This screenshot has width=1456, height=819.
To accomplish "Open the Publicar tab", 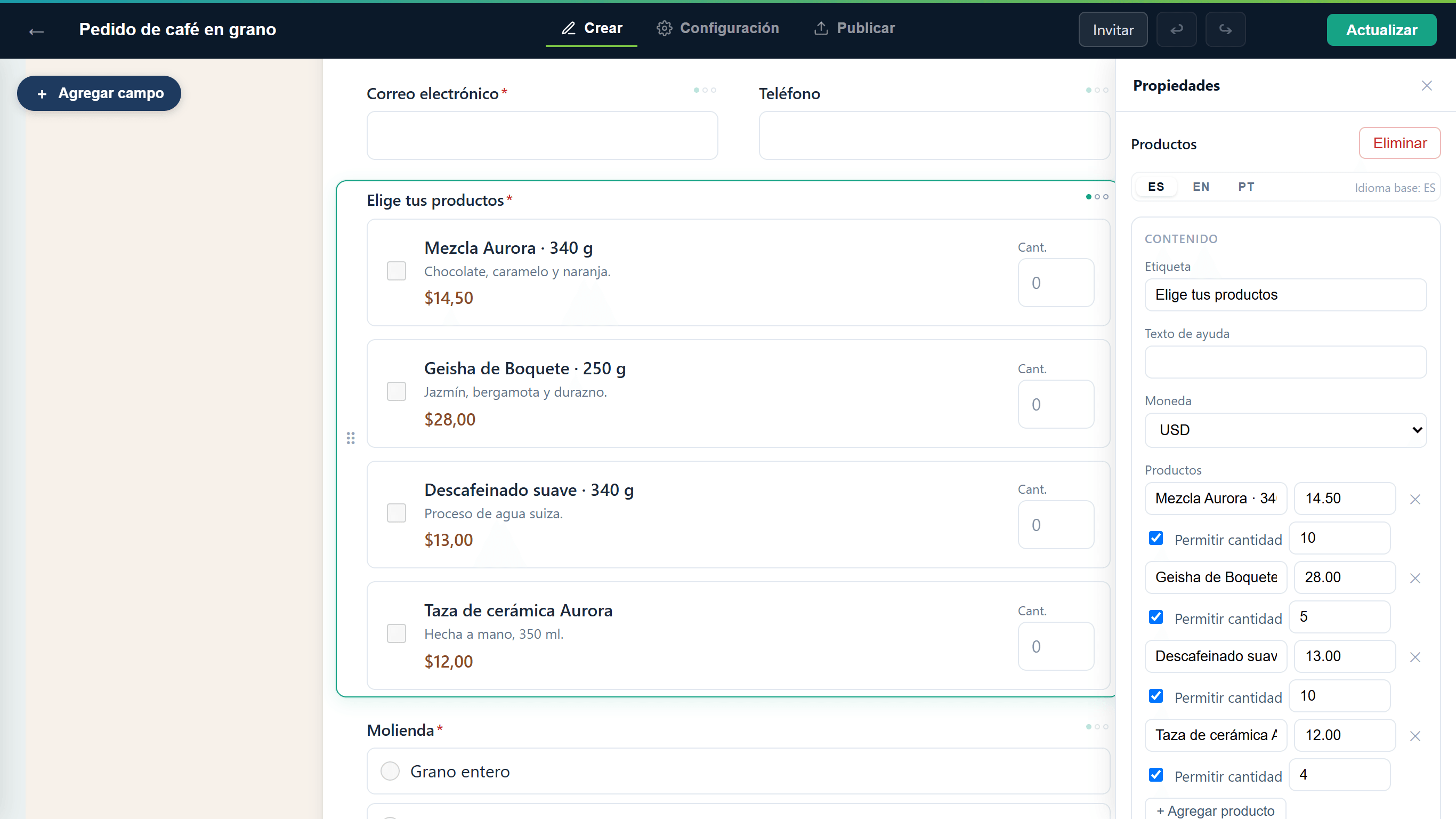I will 854,28.
